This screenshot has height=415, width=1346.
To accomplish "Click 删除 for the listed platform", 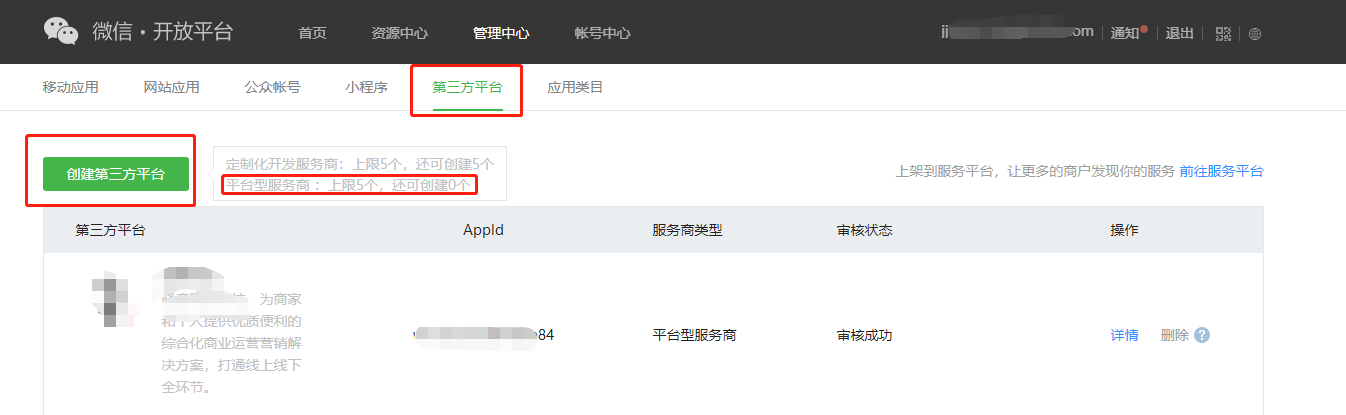I will click(x=1174, y=335).
